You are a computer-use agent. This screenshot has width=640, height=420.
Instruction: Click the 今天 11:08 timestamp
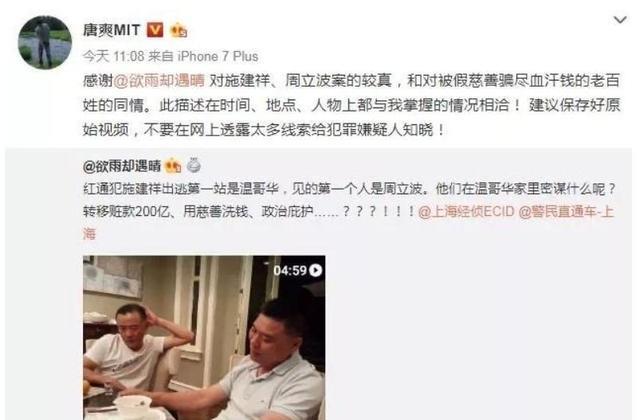tap(113, 56)
